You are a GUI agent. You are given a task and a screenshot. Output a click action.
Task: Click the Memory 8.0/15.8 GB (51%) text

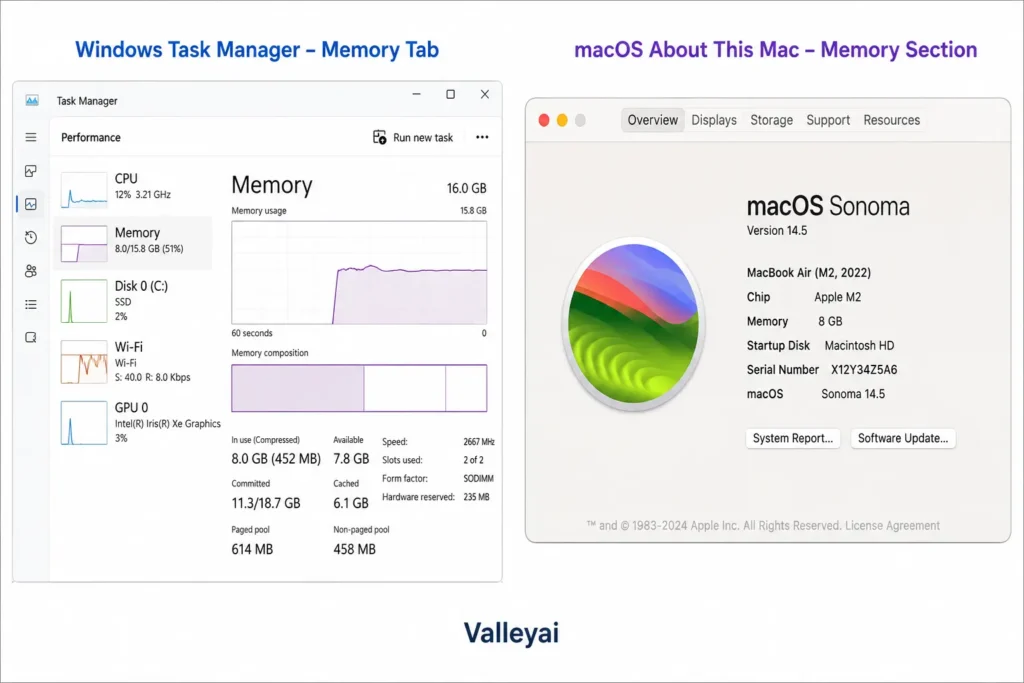point(149,249)
